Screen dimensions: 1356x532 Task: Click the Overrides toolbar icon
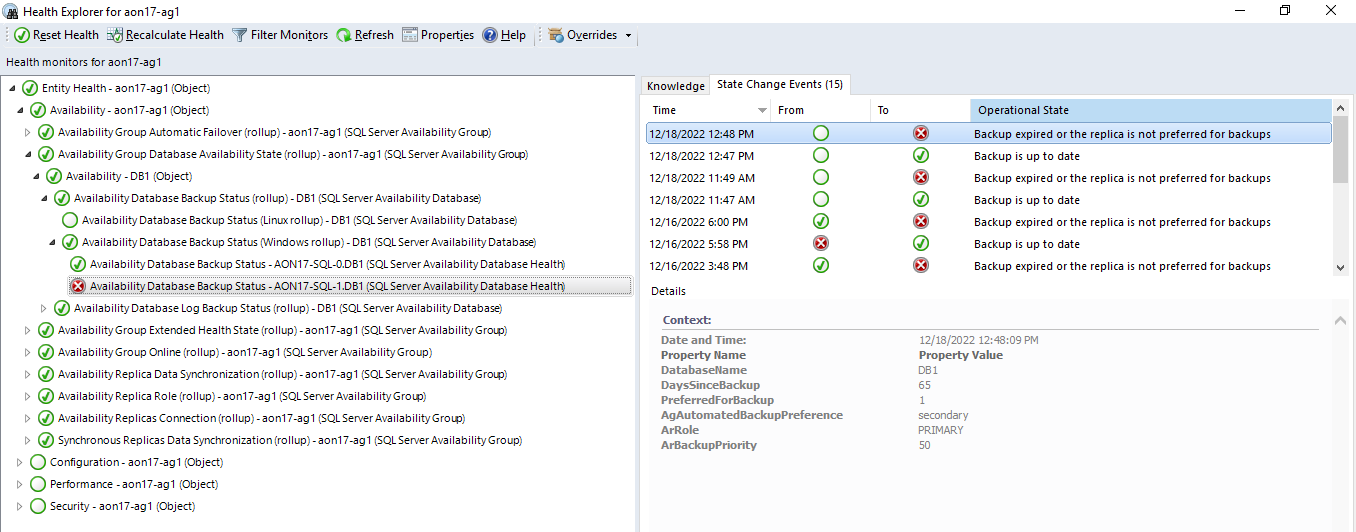tap(556, 35)
